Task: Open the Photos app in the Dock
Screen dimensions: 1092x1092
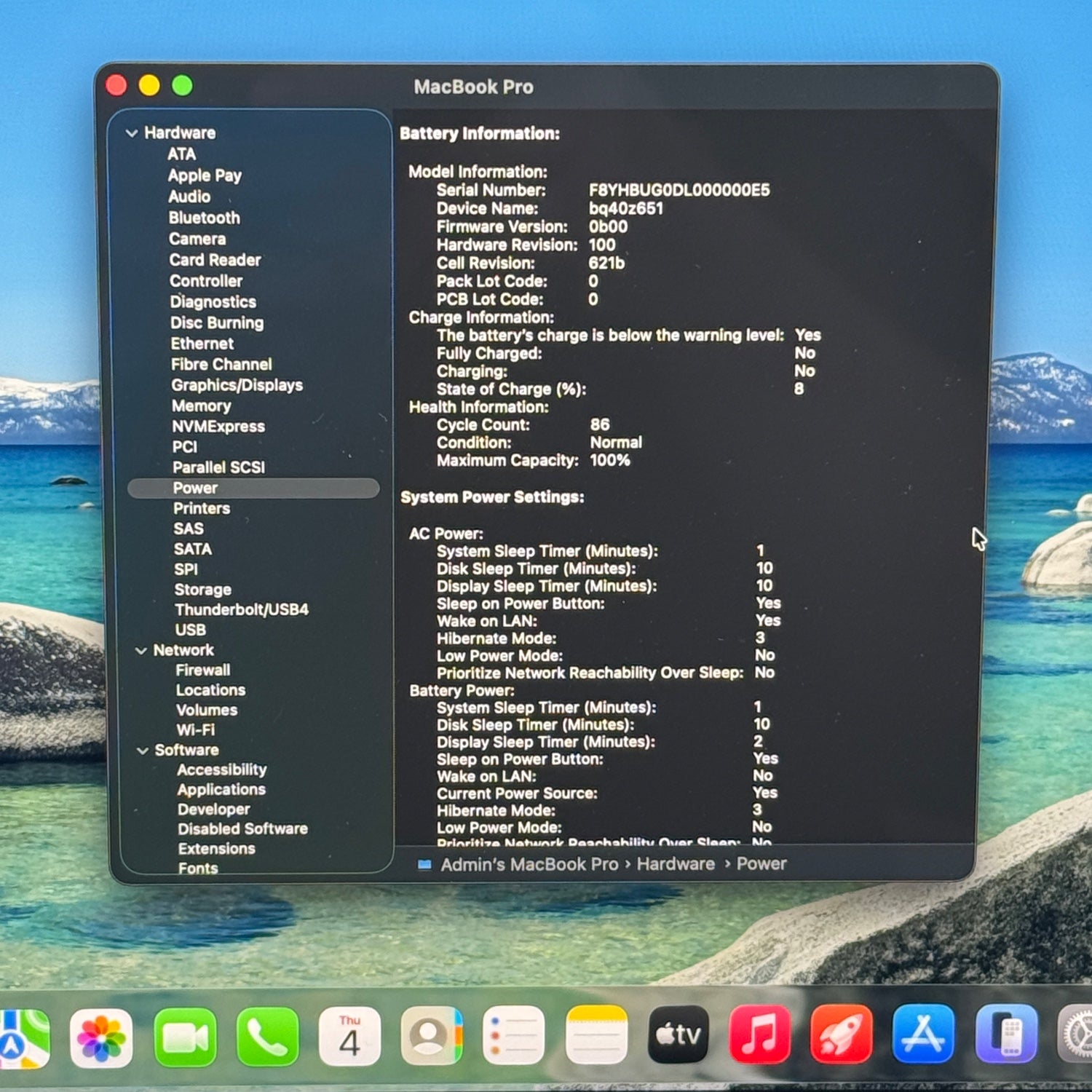Action: (101, 1037)
